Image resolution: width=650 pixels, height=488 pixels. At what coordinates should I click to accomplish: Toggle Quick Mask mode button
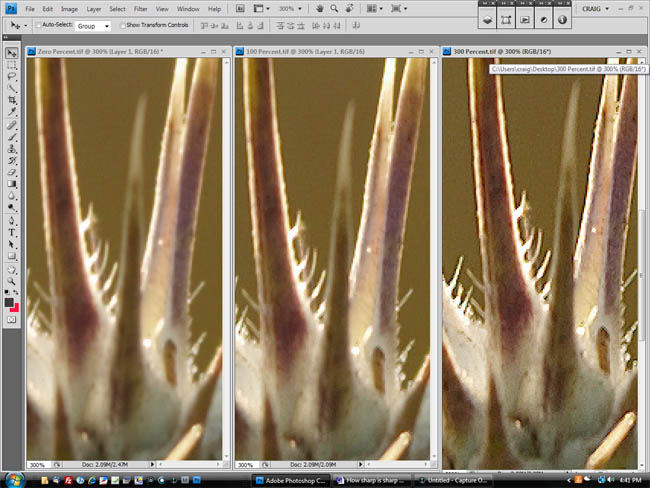(x=12, y=320)
